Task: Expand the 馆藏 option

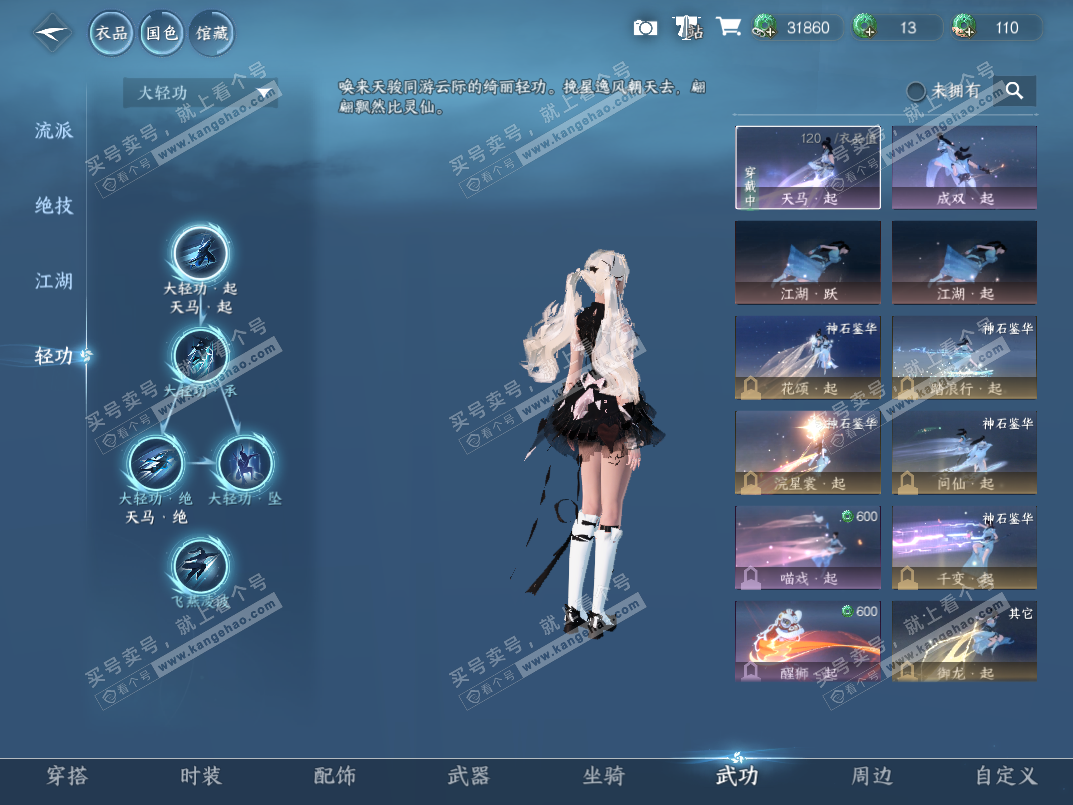Action: (x=212, y=33)
